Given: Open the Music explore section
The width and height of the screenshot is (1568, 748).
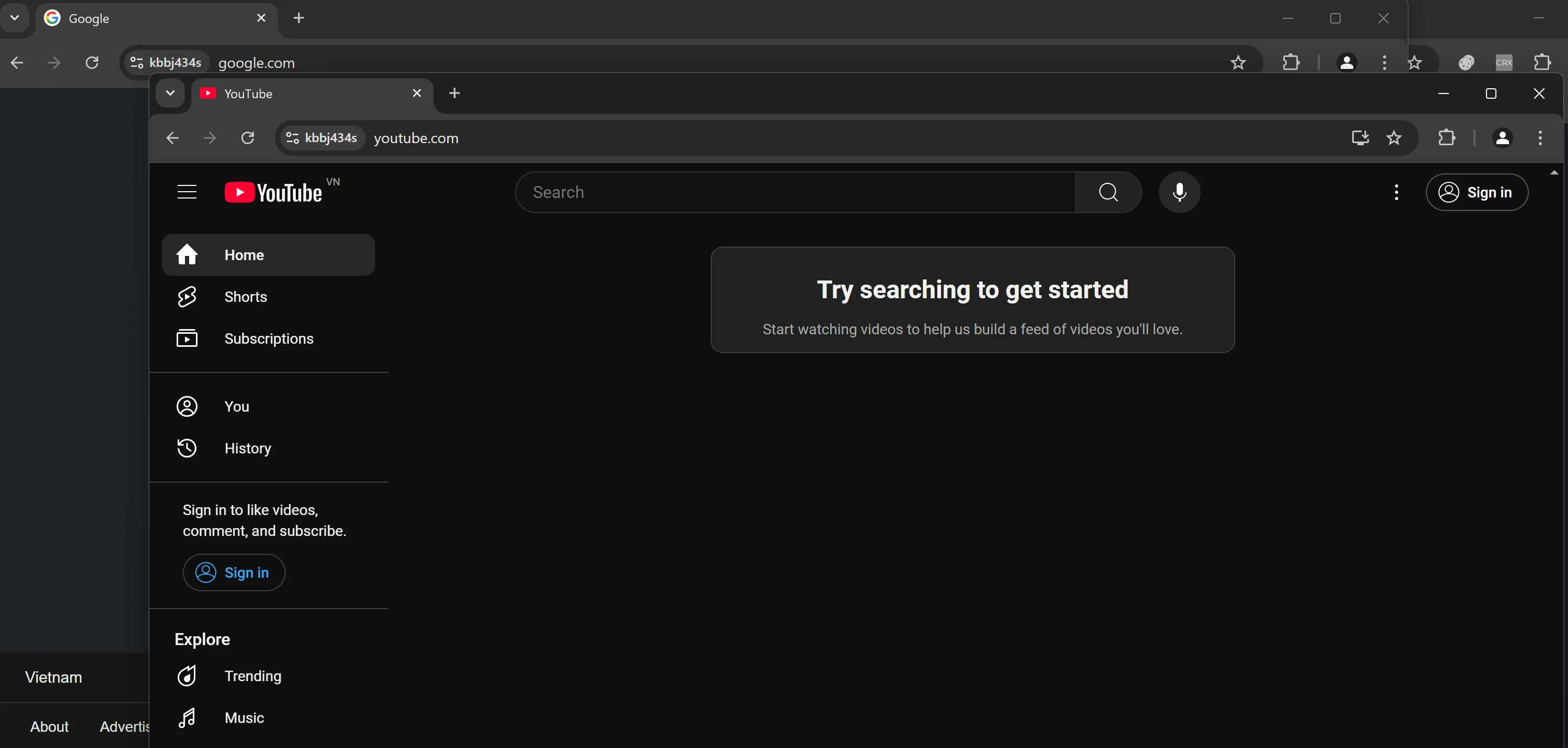Looking at the screenshot, I should (x=243, y=718).
